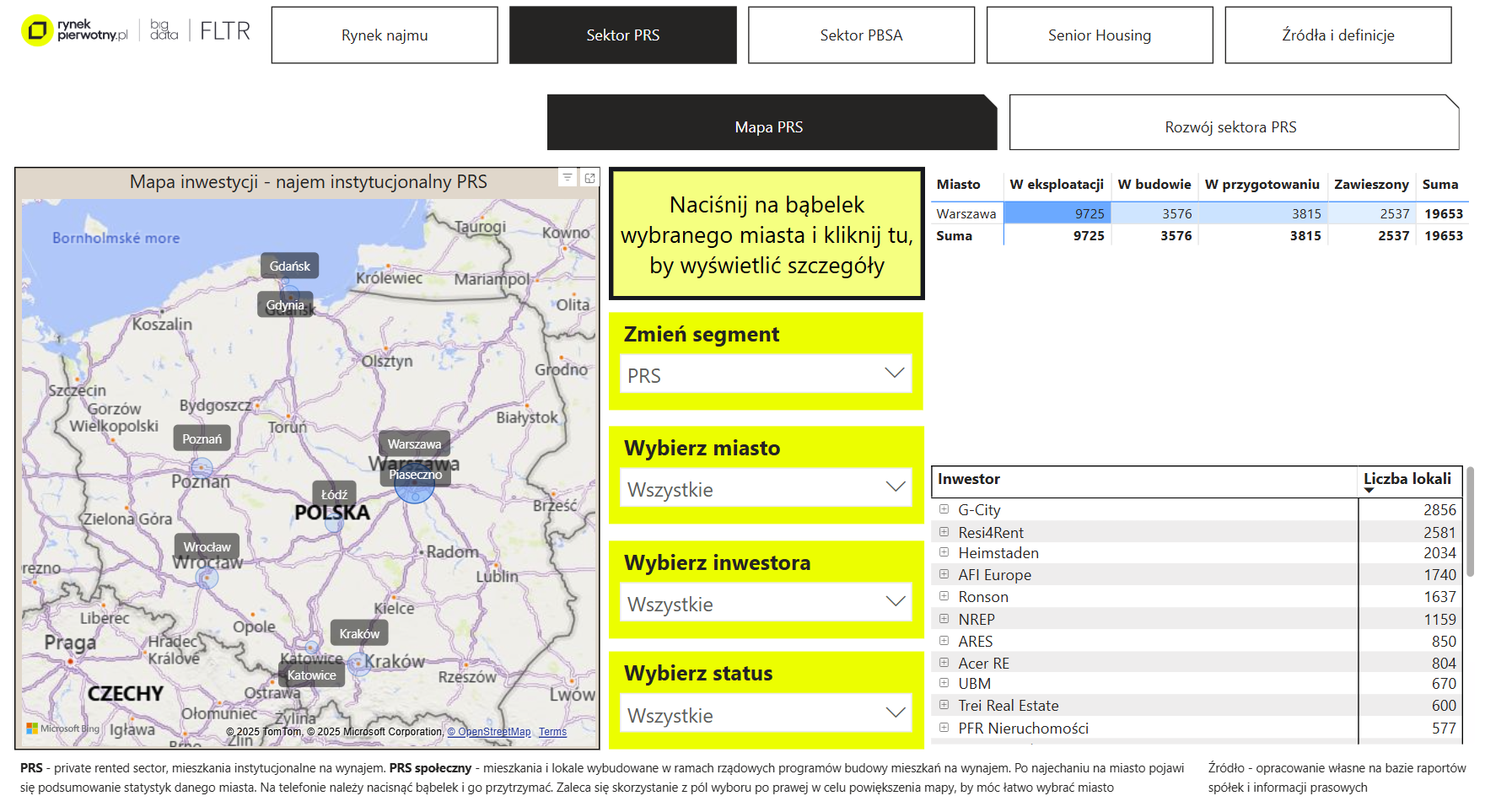
Task: Click the investor table vertical scrollbar
Action: (x=1470, y=523)
